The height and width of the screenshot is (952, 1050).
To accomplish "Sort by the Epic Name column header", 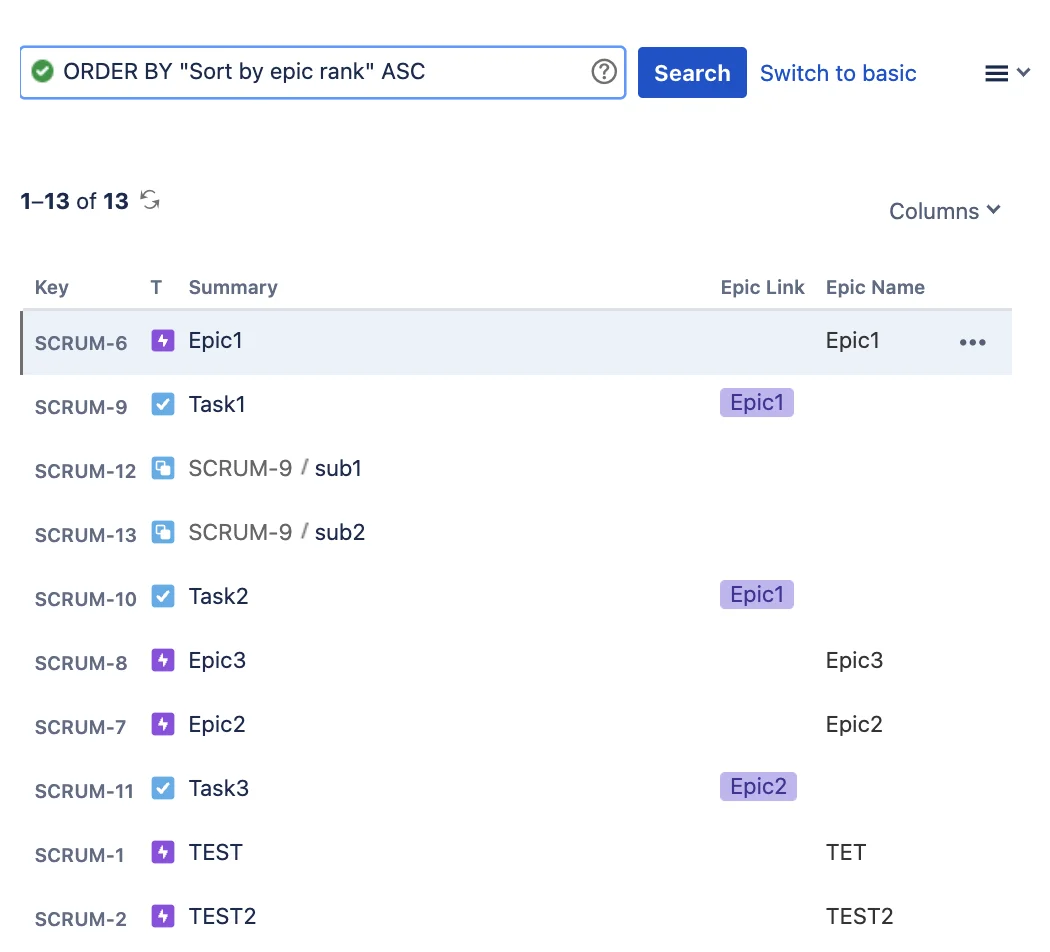I will pyautogui.click(x=875, y=287).
